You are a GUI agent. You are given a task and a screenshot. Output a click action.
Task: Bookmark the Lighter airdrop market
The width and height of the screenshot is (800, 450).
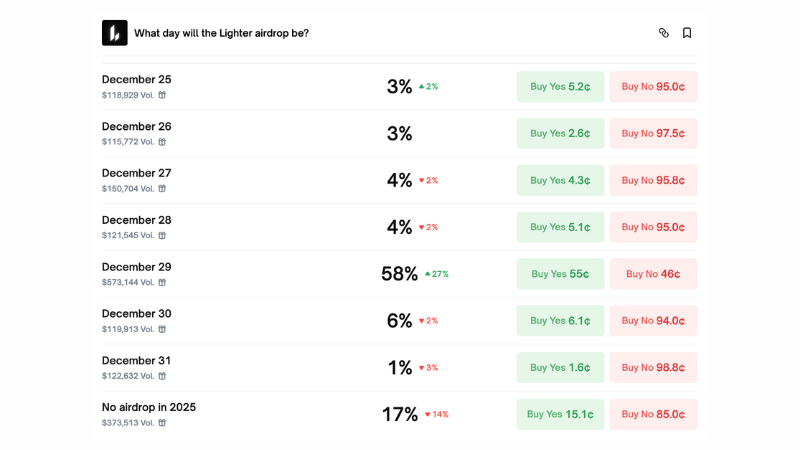pyautogui.click(x=687, y=33)
